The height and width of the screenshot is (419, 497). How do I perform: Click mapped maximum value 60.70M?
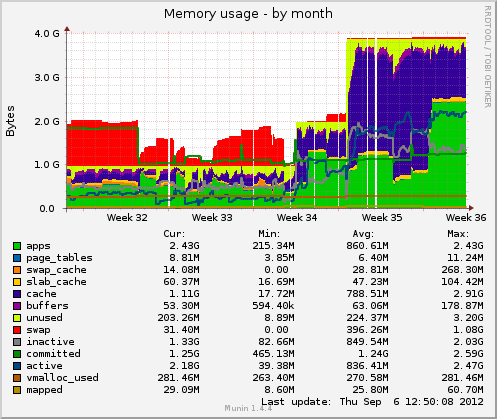click(465, 390)
